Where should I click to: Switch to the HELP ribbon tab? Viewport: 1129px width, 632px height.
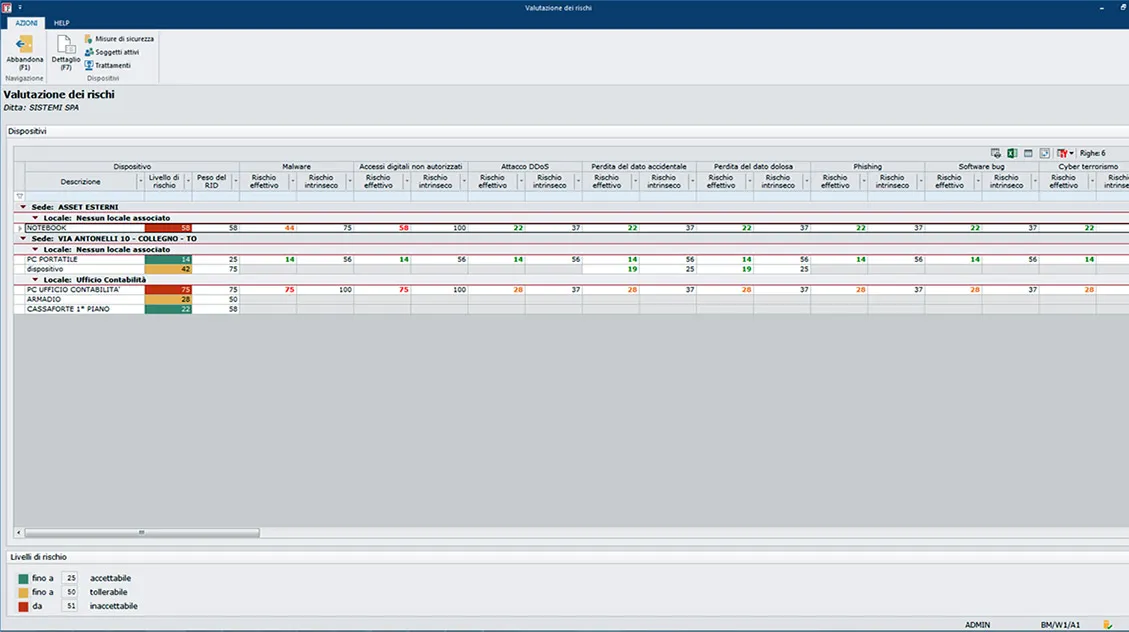(x=62, y=22)
